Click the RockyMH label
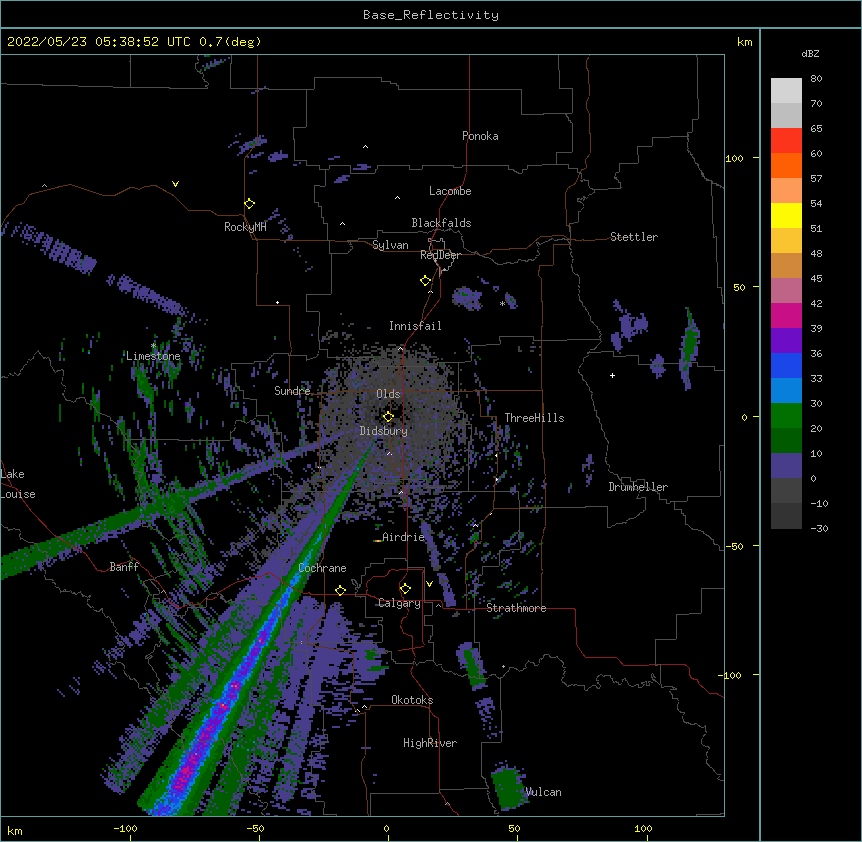 (x=245, y=227)
